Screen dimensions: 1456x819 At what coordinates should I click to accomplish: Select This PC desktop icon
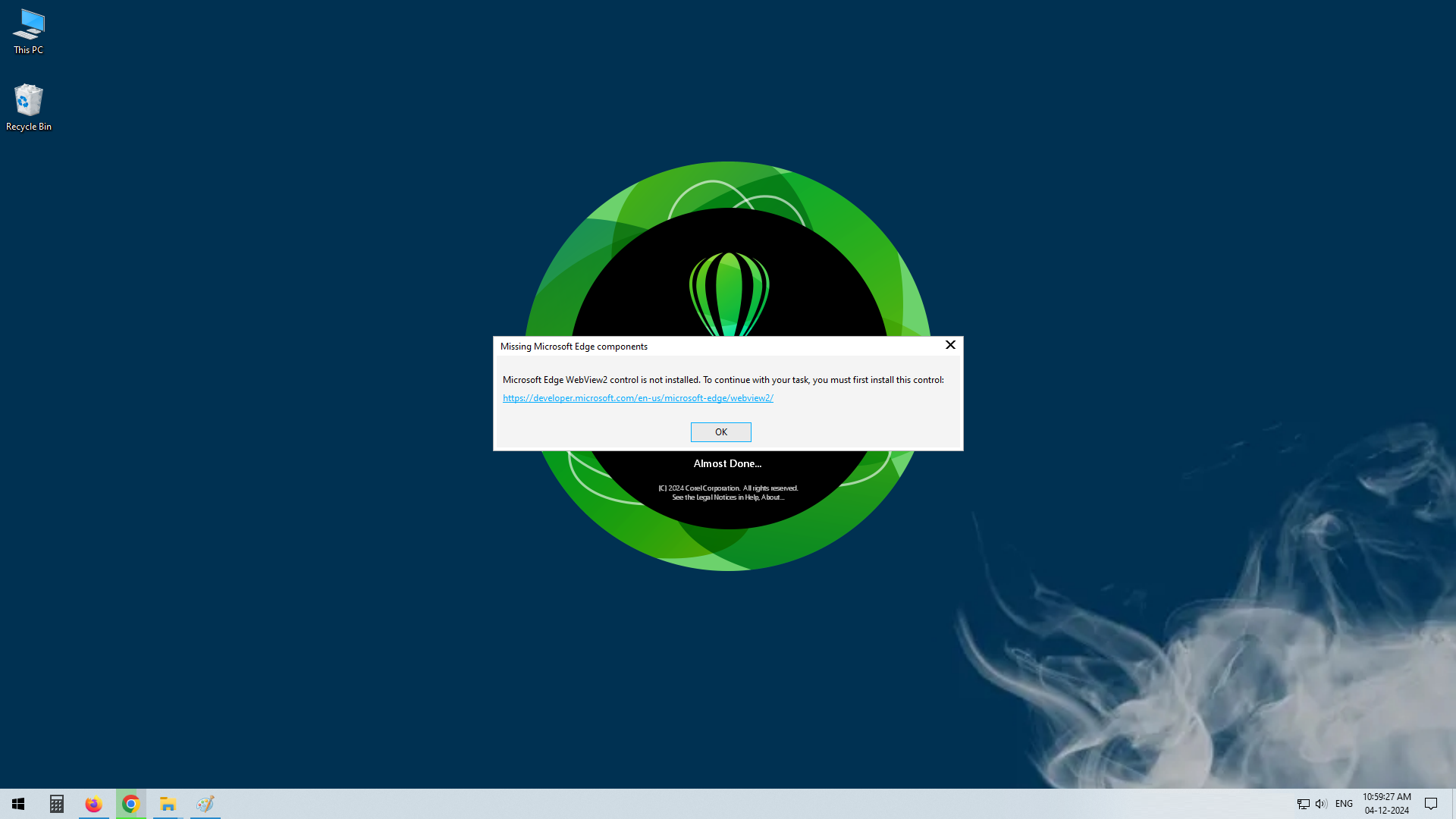click(x=29, y=32)
